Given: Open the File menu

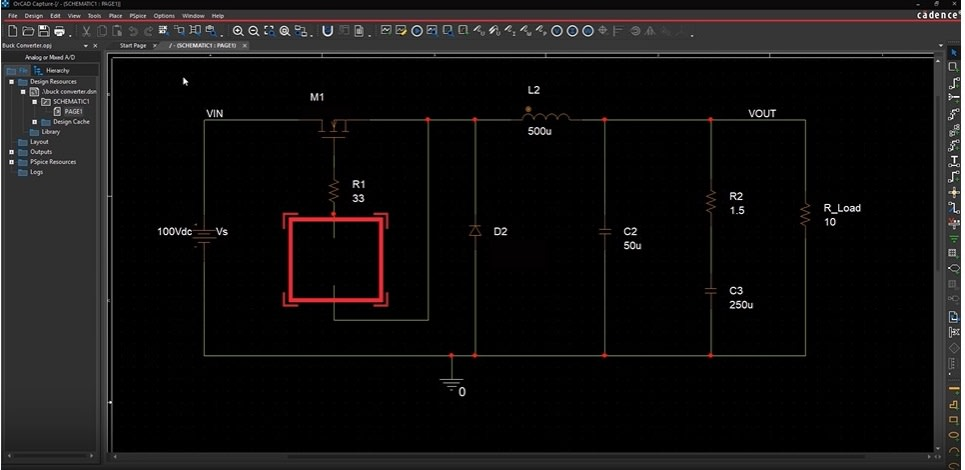Looking at the screenshot, I should 13,15.
